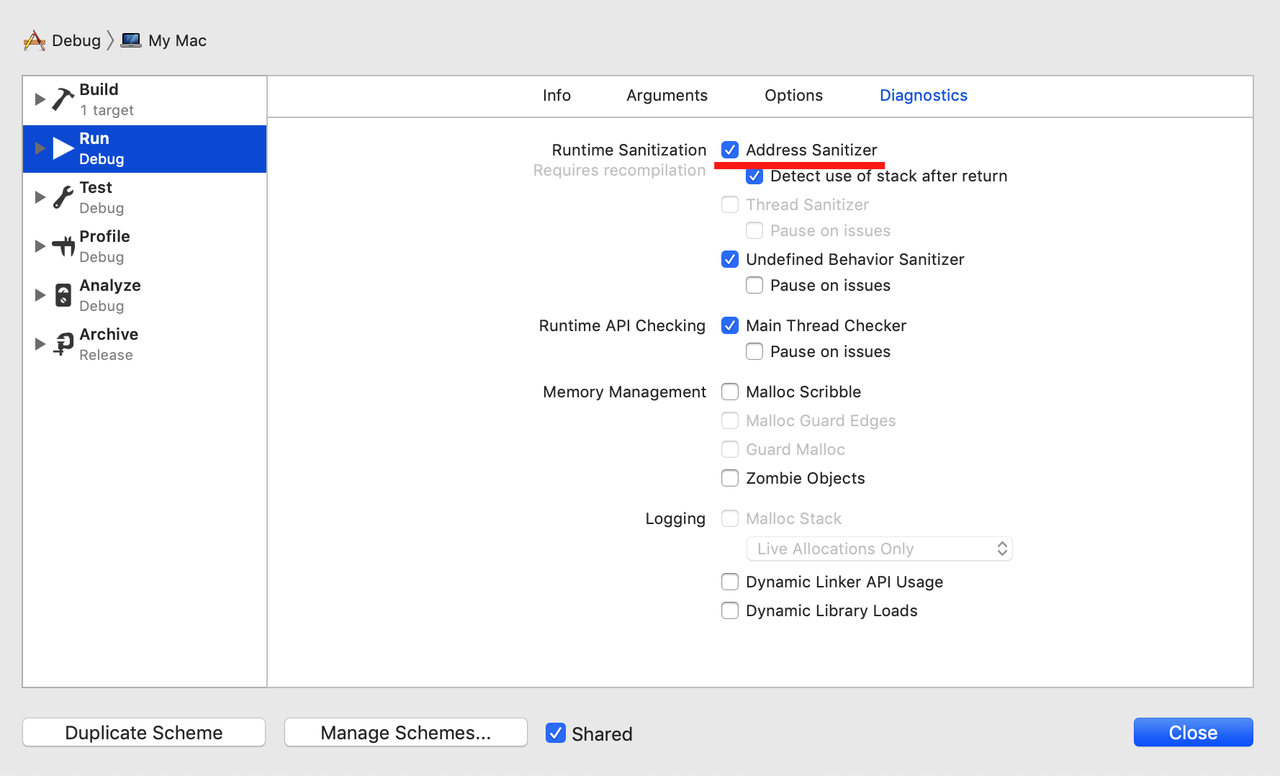Viewport: 1280px width, 776px height.
Task: Switch to the Options tab
Action: pyautogui.click(x=793, y=95)
